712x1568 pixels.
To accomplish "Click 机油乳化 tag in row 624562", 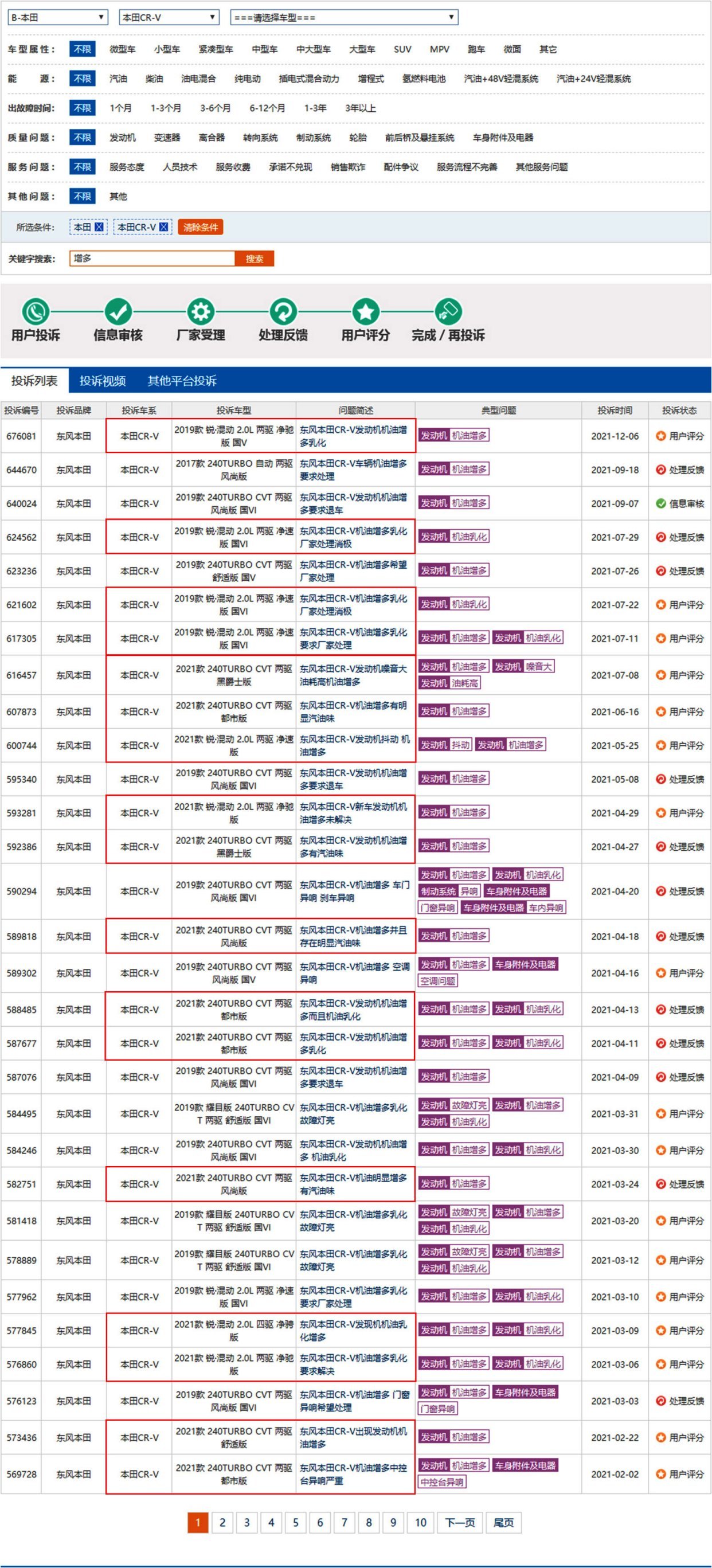I will tap(469, 536).
